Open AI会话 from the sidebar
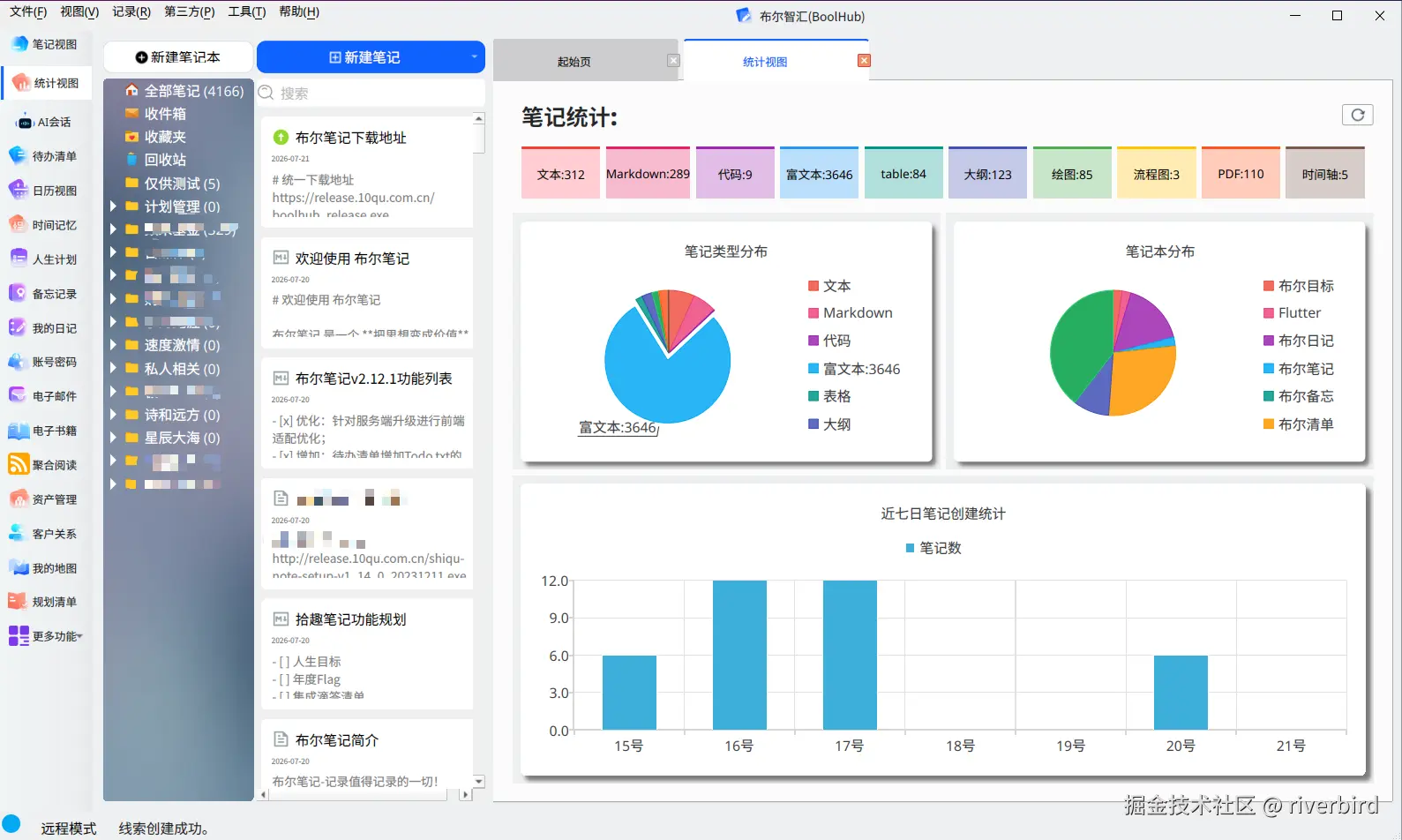Image resolution: width=1402 pixels, height=840 pixels. tap(44, 122)
